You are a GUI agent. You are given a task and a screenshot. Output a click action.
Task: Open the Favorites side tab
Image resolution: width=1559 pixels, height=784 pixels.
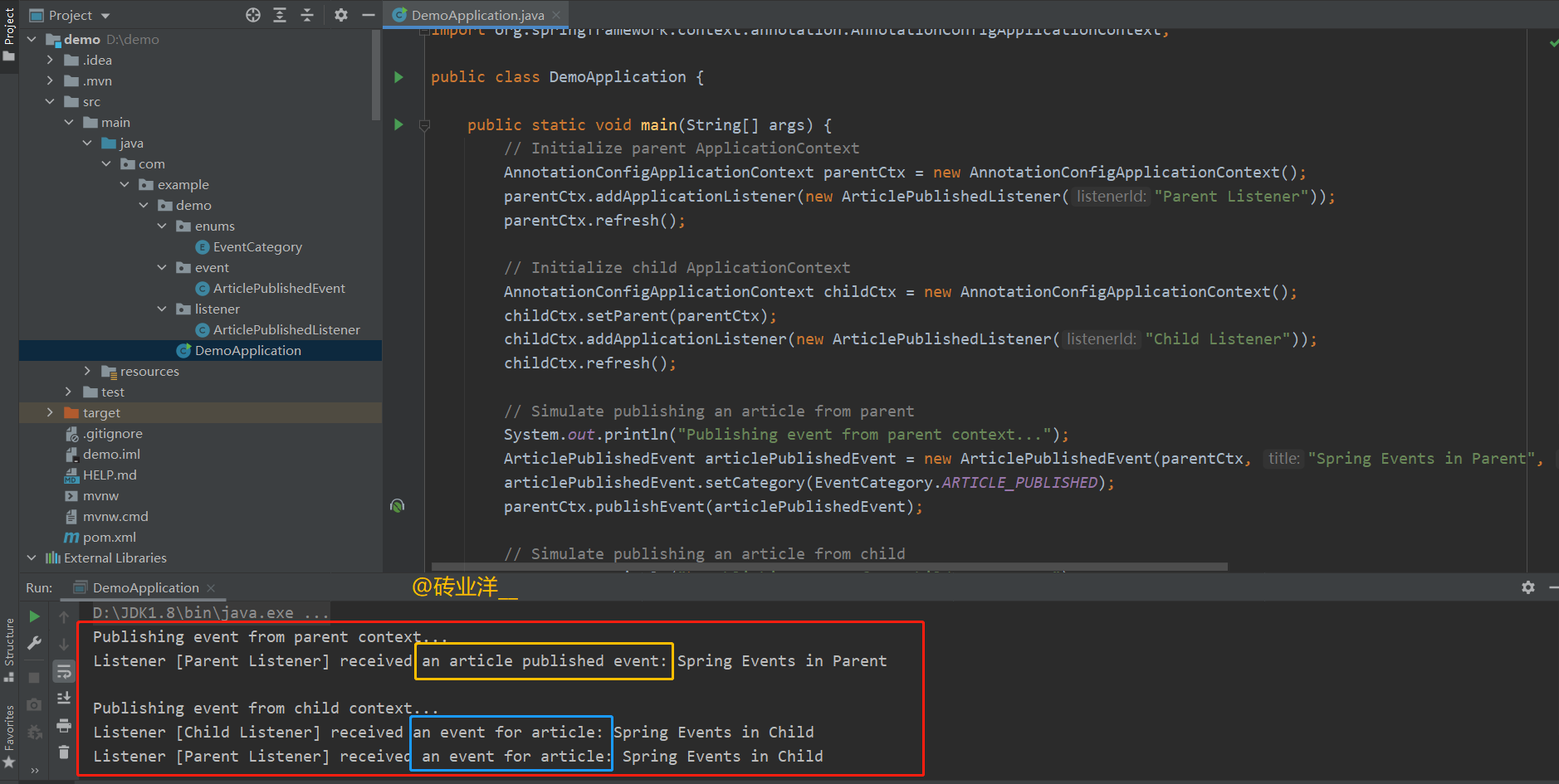click(9, 736)
